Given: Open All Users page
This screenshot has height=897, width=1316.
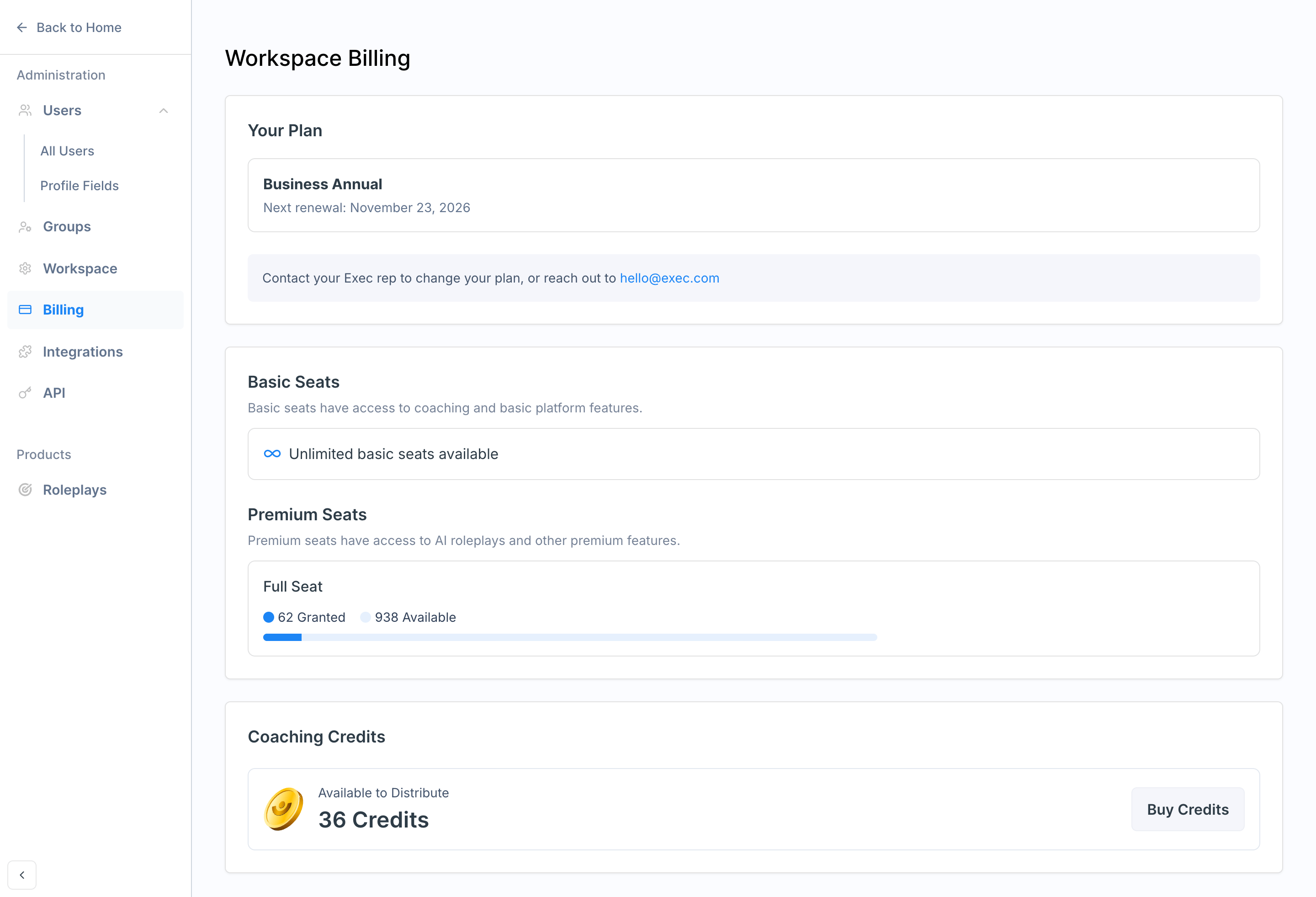Looking at the screenshot, I should coord(67,151).
